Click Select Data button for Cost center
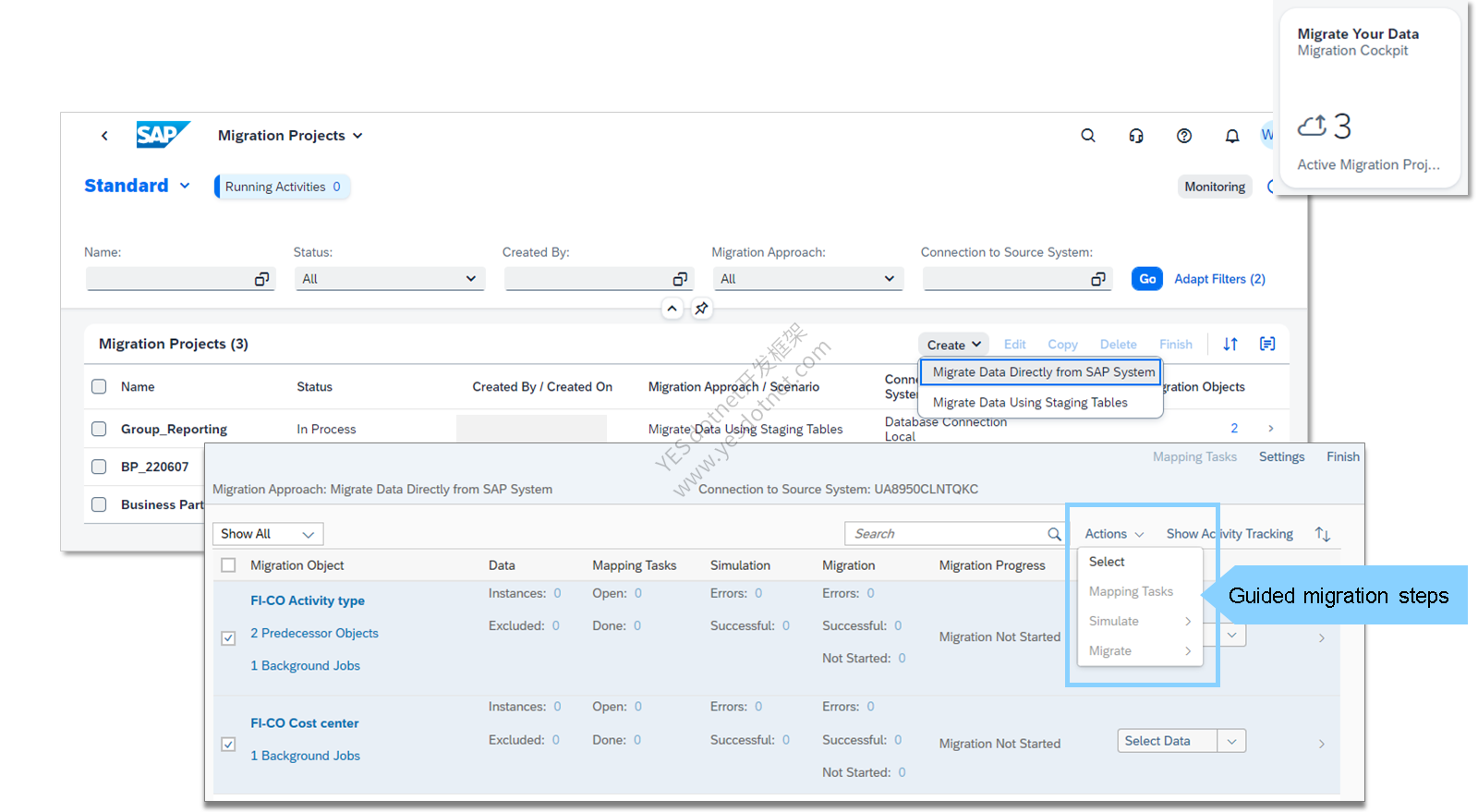 [x=1167, y=741]
